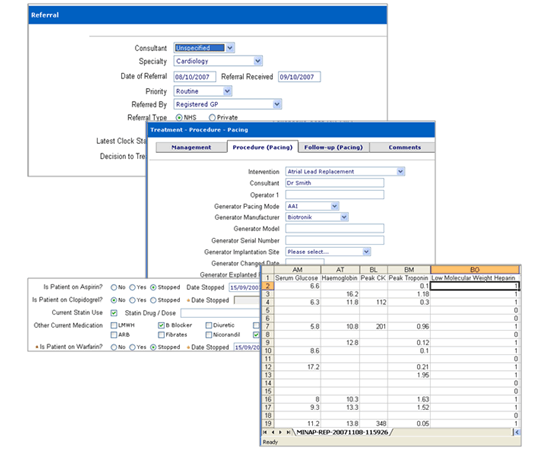Select Yes for Is Patient on Aspirin
550x450 pixels.
tap(132, 288)
